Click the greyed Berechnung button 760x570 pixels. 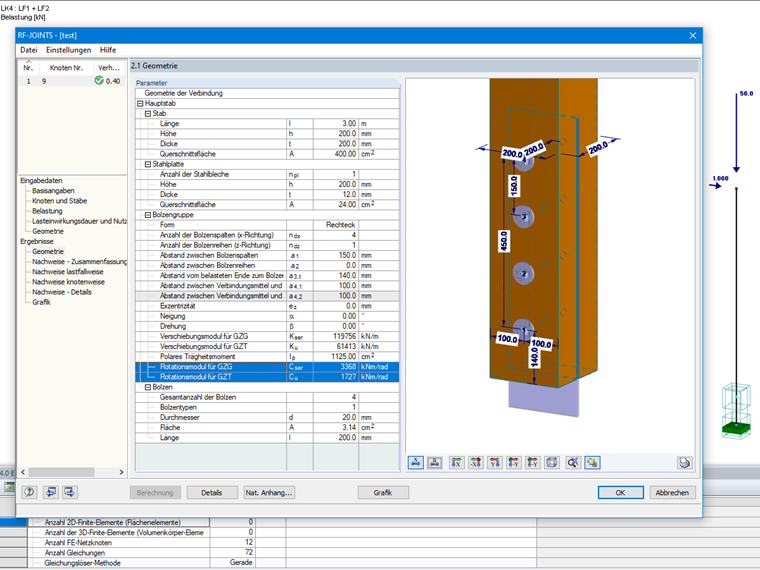(155, 492)
